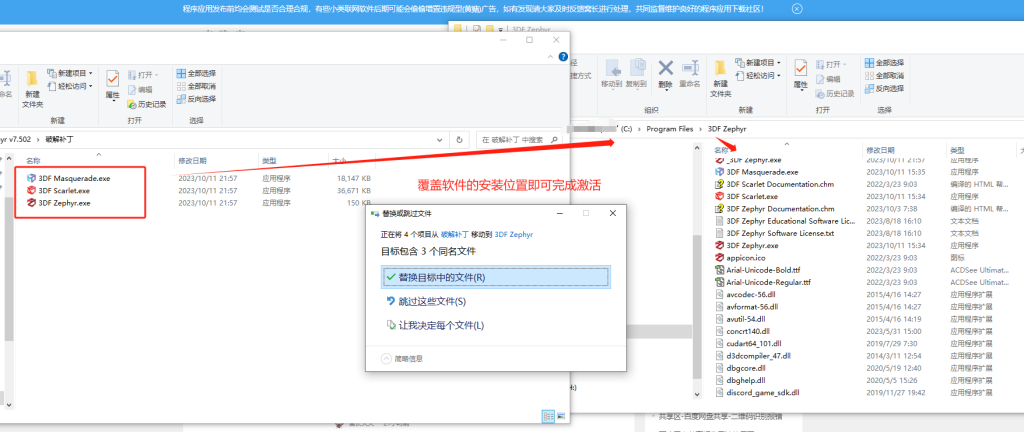1024x432 pixels.
Task: Click 反向选择 in 3DF Zephyr window ribbon
Action: tap(884, 89)
